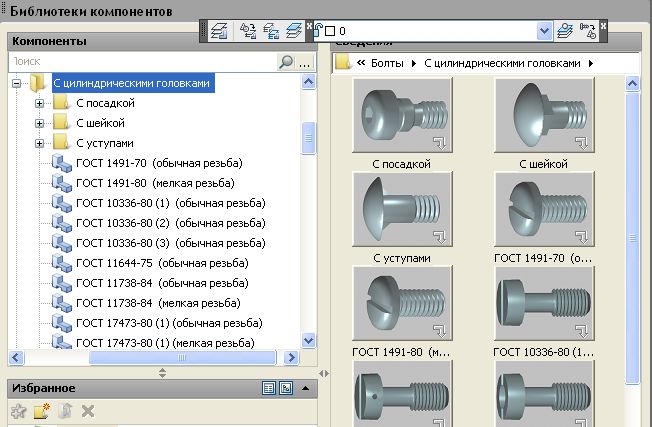Screen dimensions: 652x427
Task: Open the С шейкой bolt thumbnail
Action: [544, 115]
